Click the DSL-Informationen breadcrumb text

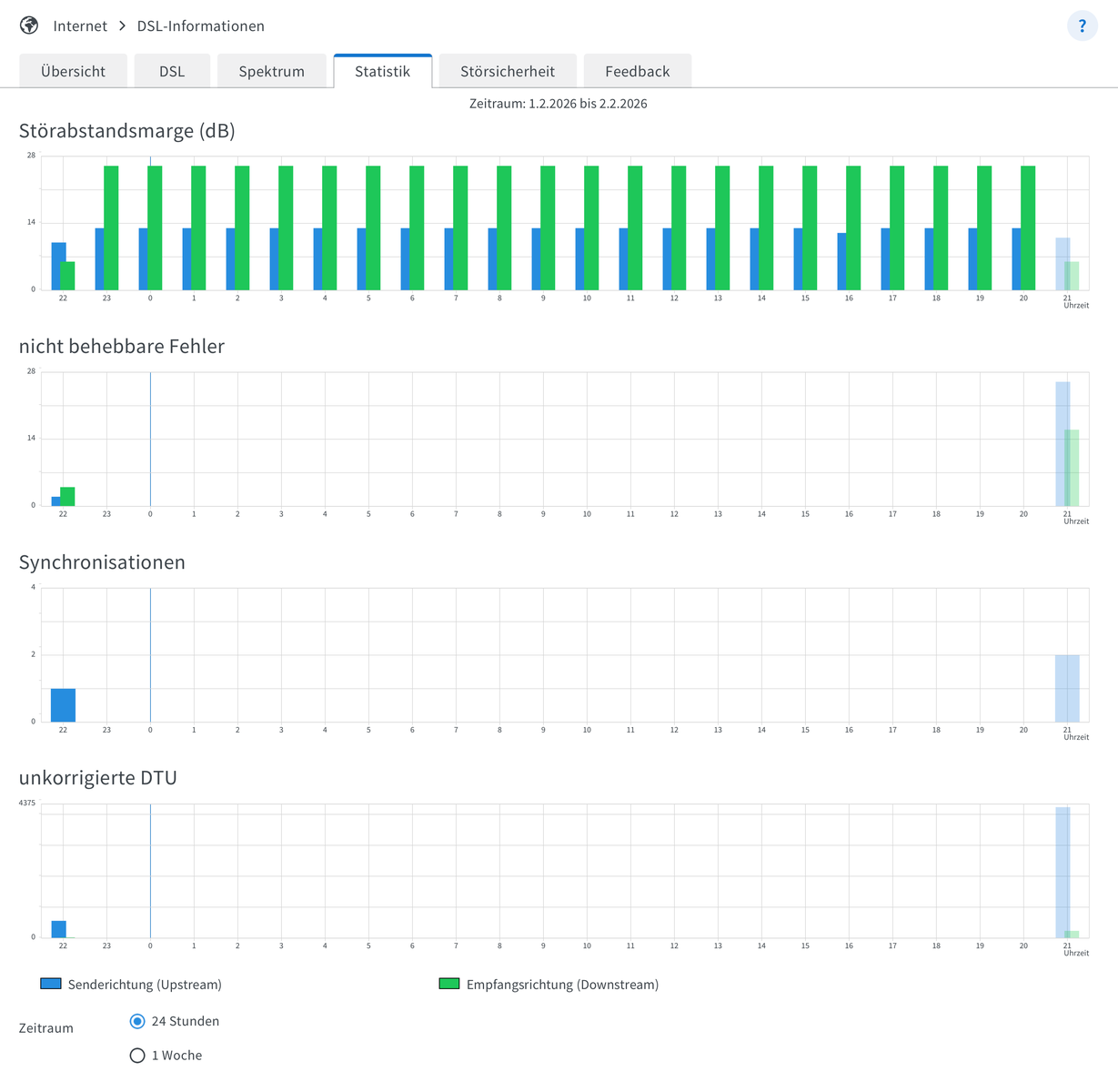200,25
